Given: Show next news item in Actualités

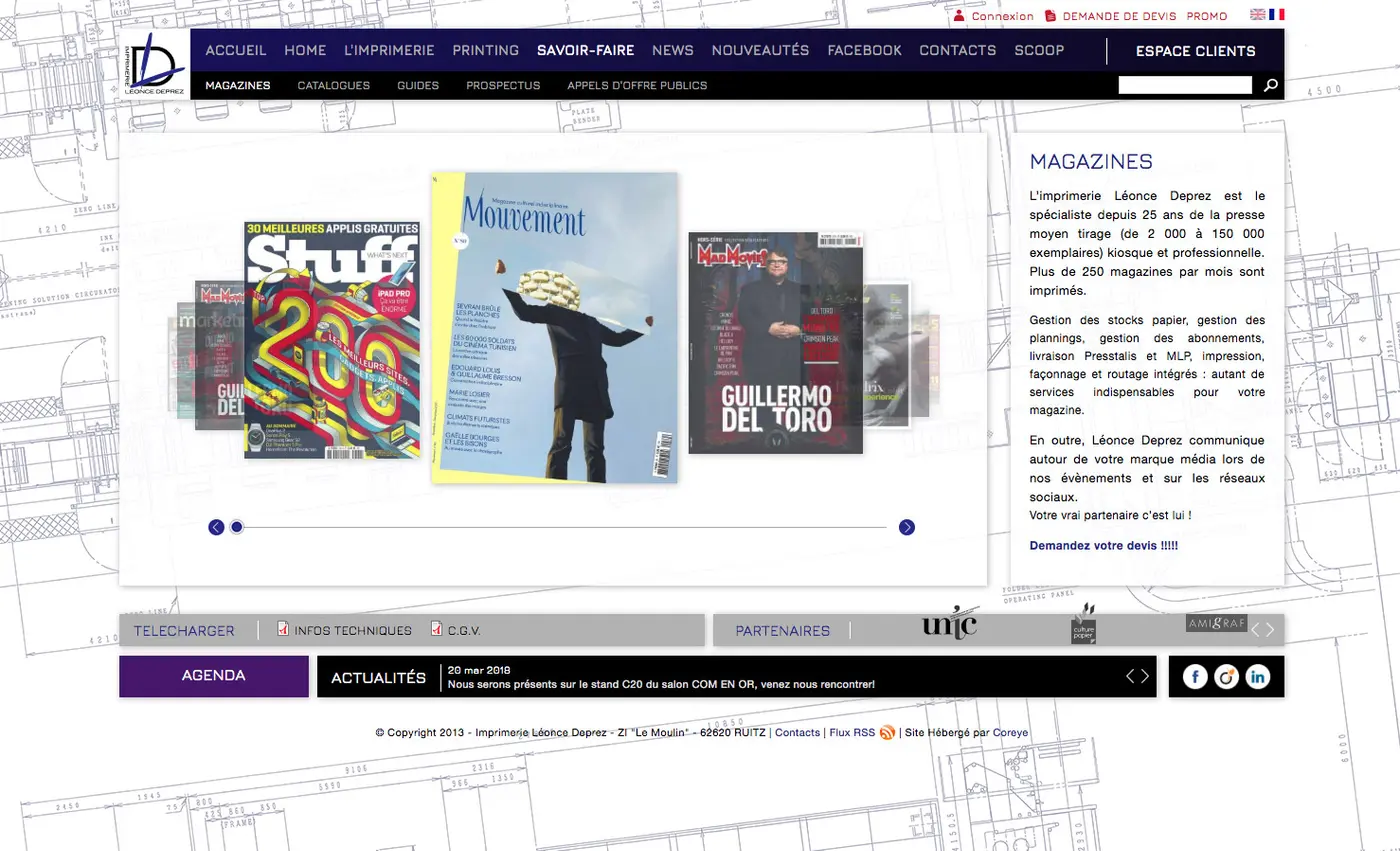Looking at the screenshot, I should tap(1145, 676).
